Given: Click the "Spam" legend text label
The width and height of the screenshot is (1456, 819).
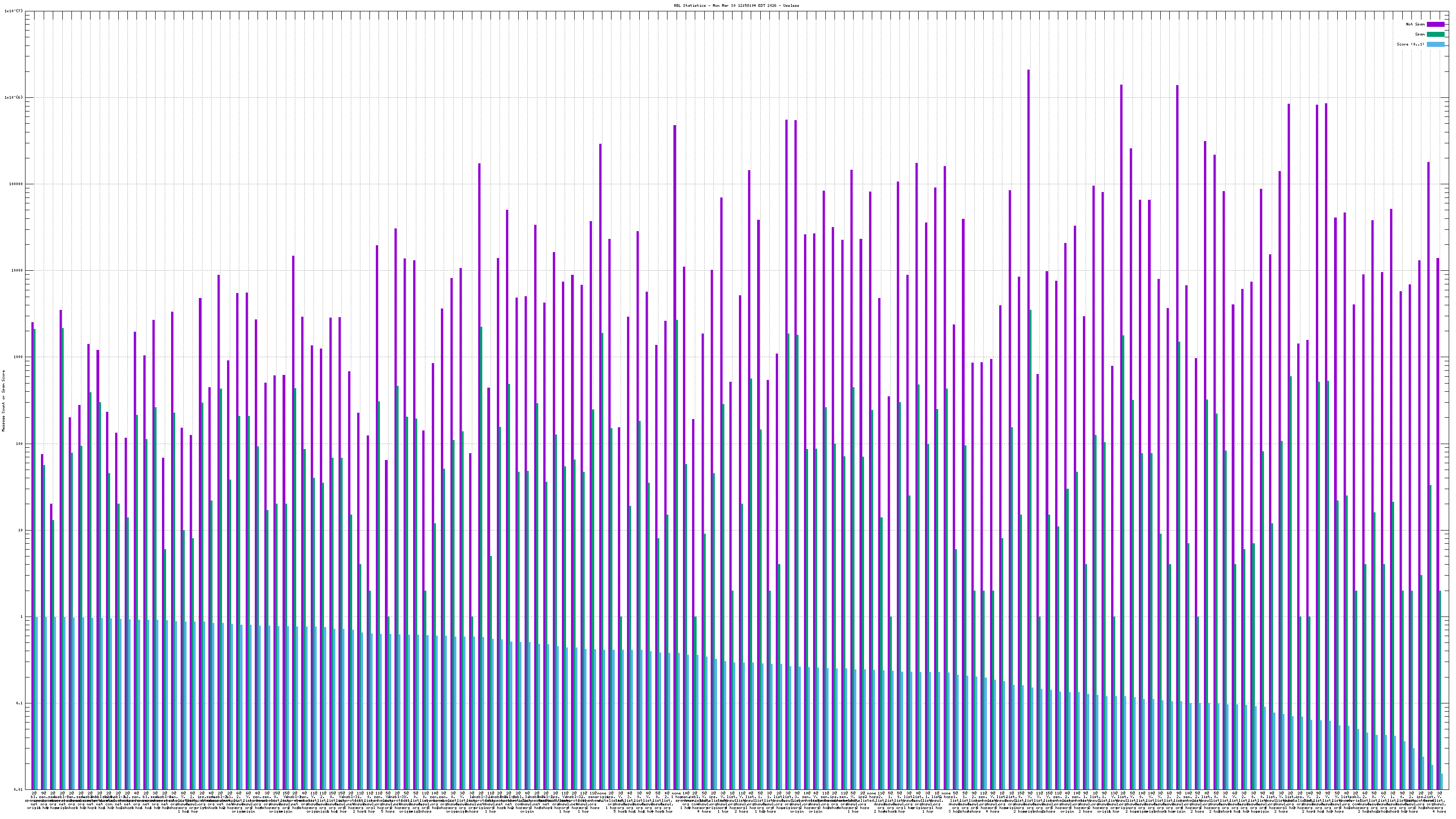Looking at the screenshot, I should pyautogui.click(x=1420, y=35).
